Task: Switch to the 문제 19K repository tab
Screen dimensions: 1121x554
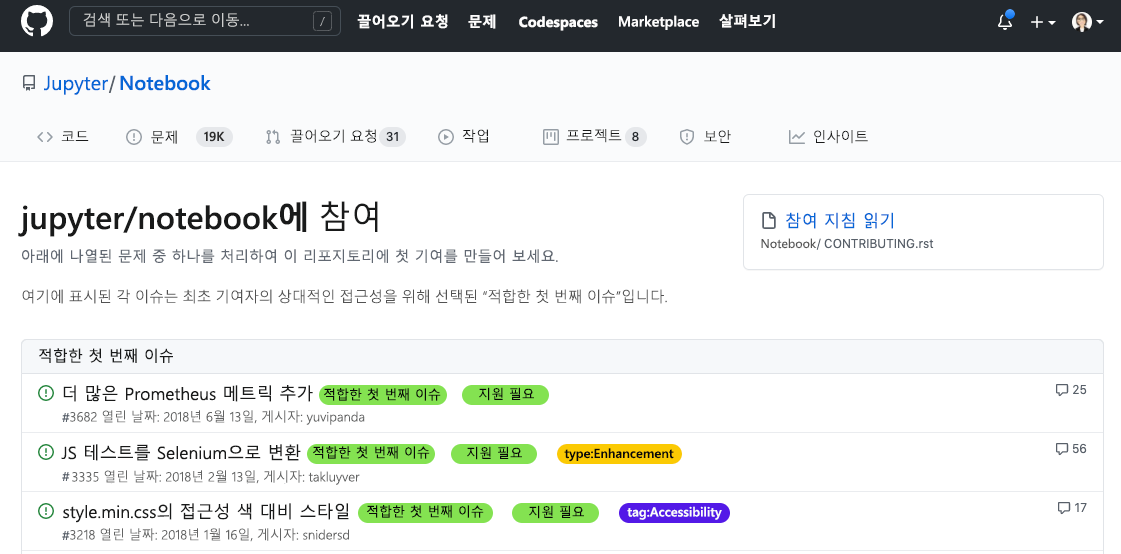Action: pos(179,137)
